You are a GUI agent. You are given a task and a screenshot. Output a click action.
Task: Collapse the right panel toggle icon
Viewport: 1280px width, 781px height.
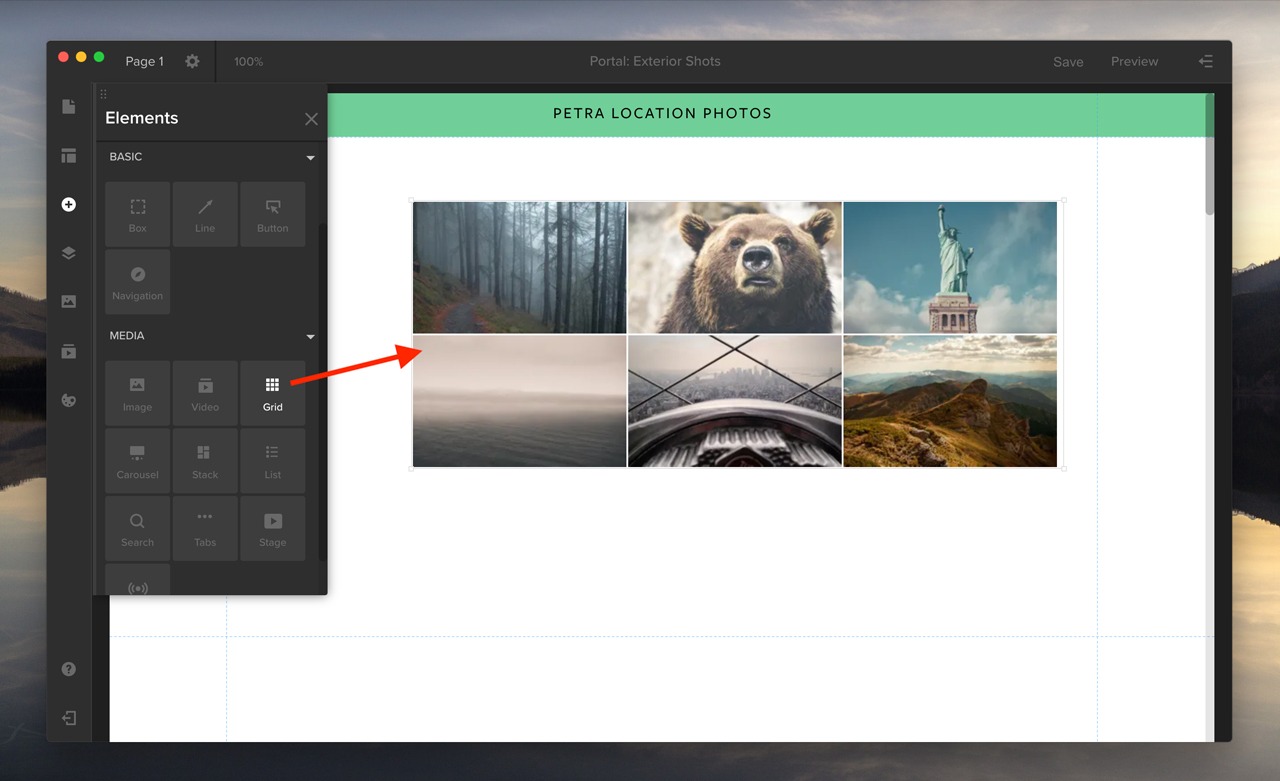[x=1206, y=61]
